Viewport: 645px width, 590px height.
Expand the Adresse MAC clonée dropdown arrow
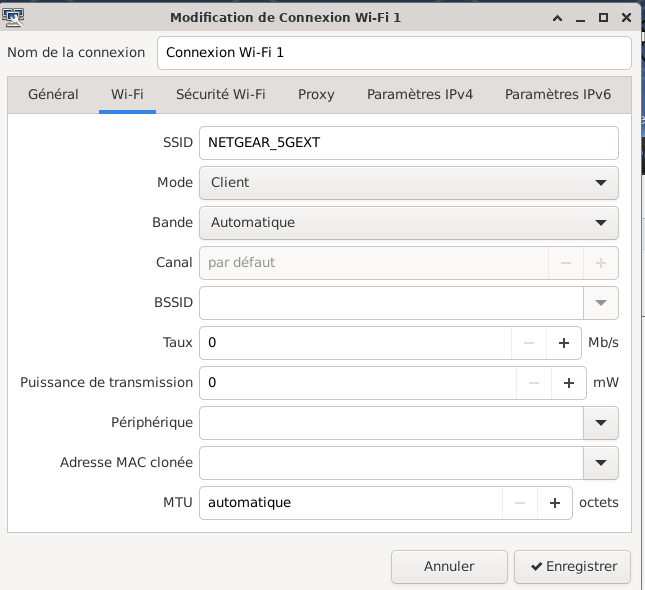click(600, 463)
